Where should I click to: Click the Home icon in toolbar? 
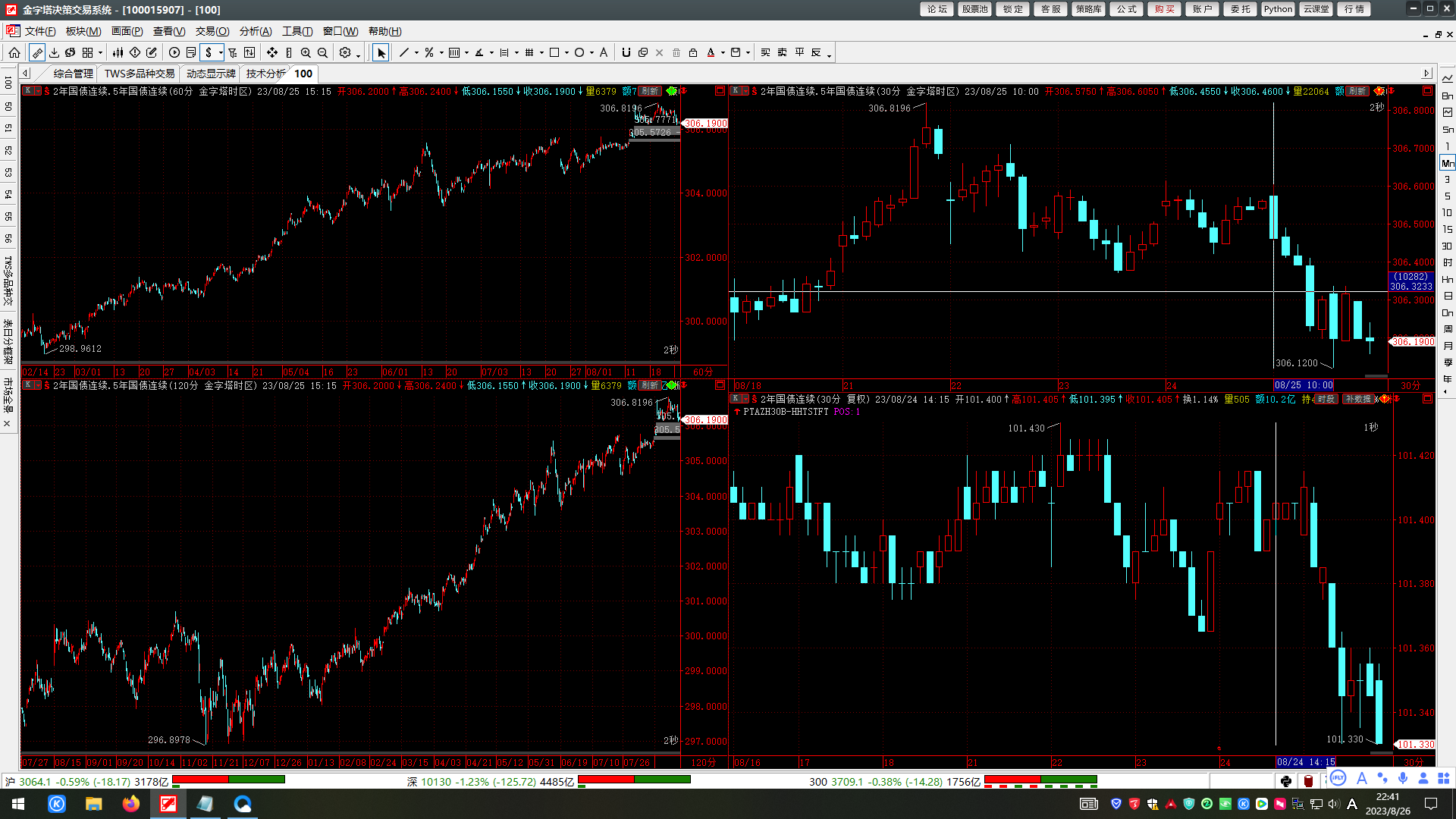pos(14,52)
